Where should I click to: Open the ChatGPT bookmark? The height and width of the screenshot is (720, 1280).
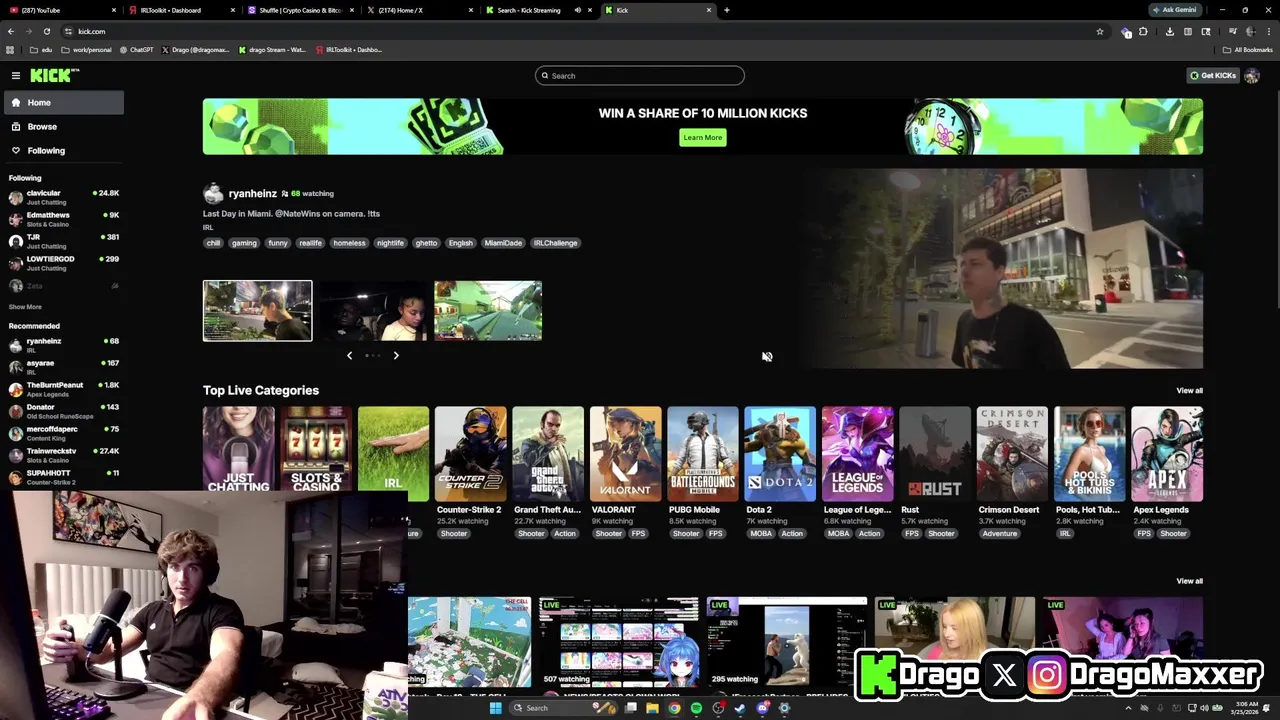[x=137, y=50]
